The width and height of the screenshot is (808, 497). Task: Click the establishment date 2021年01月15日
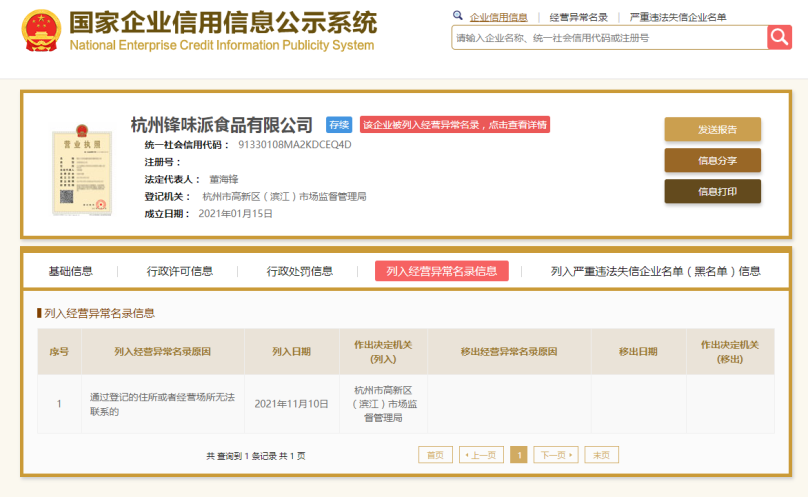coord(235,213)
